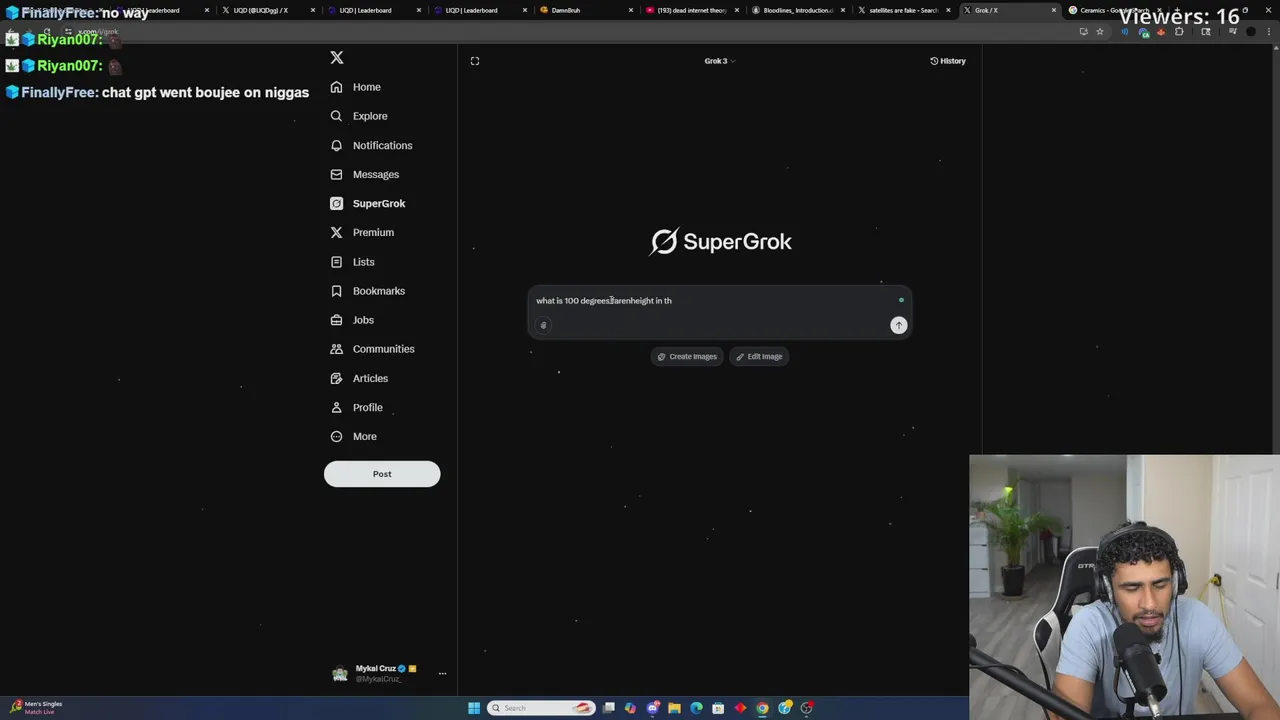Open the Grok 3 model dropdown
This screenshot has height=720, width=1280.
click(x=719, y=61)
